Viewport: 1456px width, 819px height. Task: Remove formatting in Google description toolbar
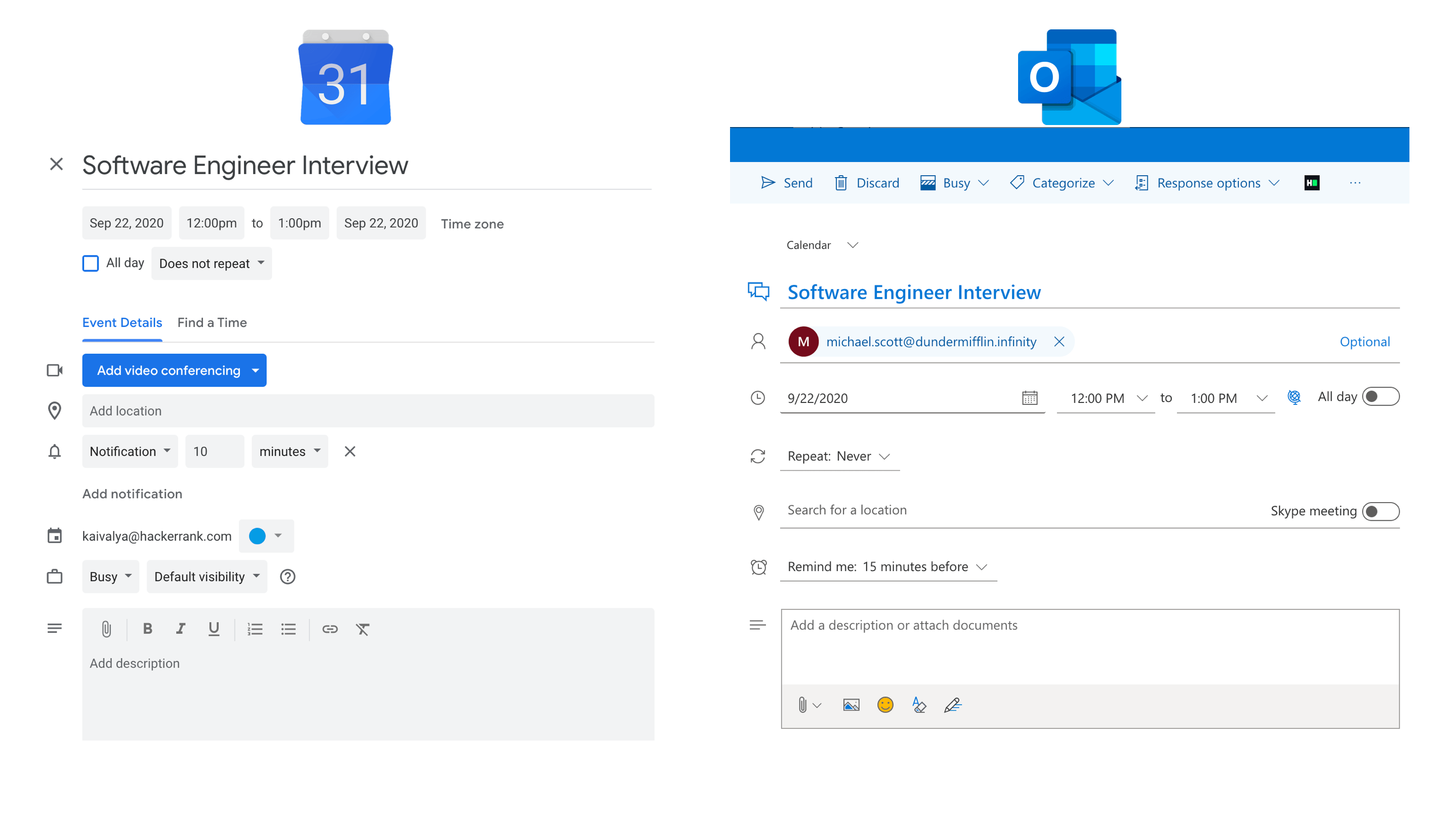point(363,629)
